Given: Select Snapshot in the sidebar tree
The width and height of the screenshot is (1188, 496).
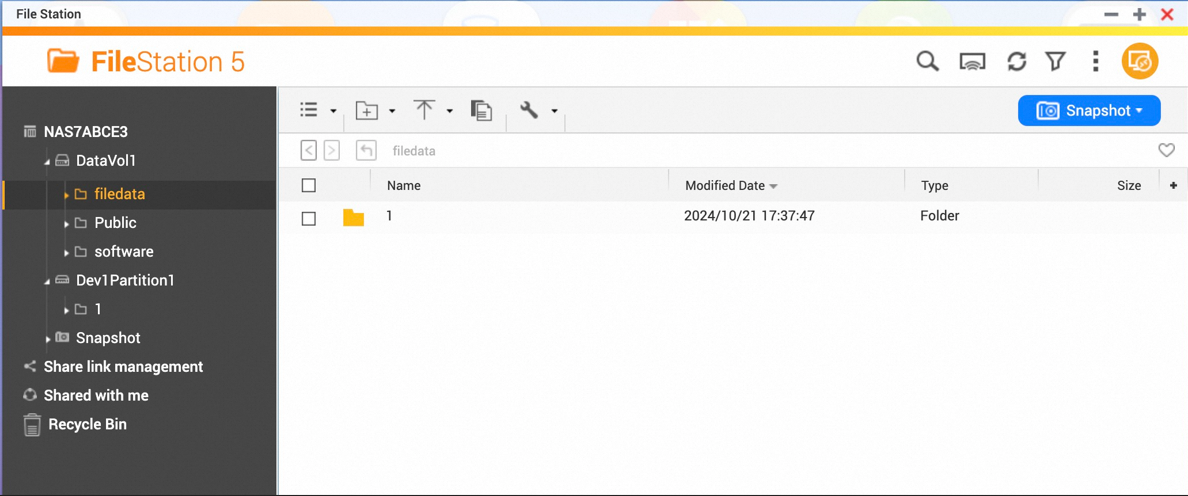Looking at the screenshot, I should [x=108, y=338].
